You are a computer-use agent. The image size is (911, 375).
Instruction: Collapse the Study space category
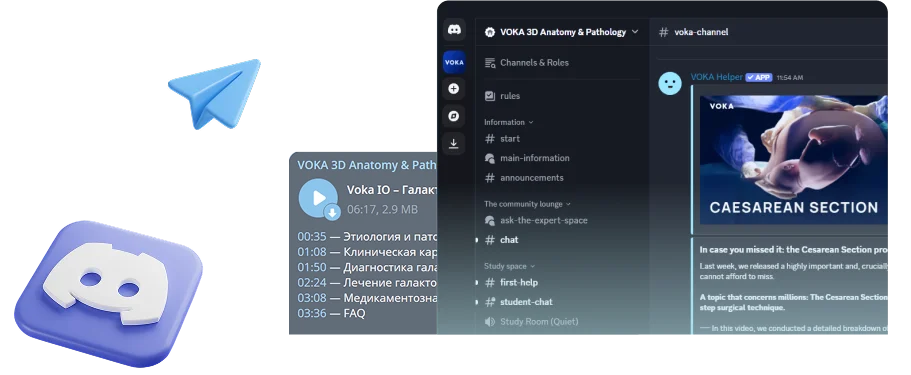pos(510,266)
